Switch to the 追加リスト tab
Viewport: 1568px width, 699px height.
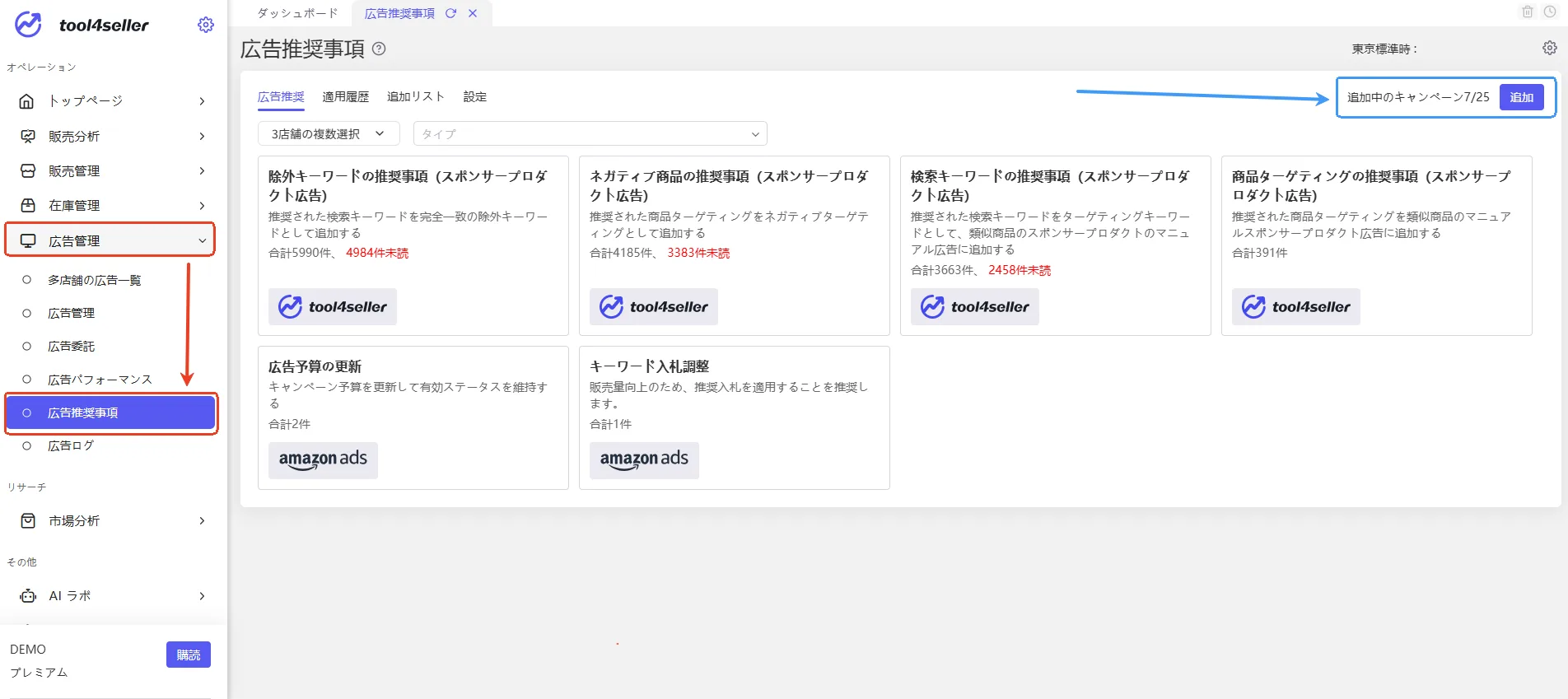coord(416,97)
